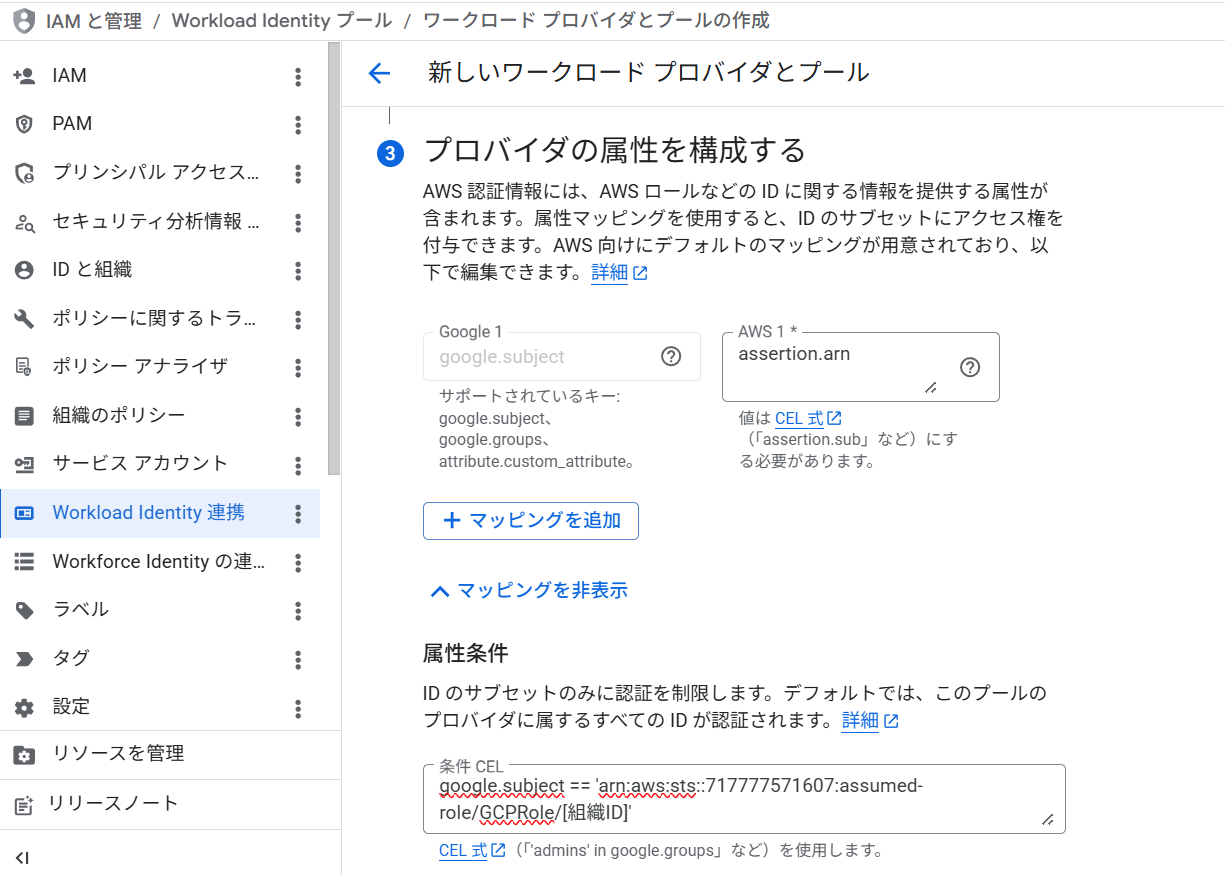Click the 組織のポリシー list icon
The image size is (1225, 875).
24,416
